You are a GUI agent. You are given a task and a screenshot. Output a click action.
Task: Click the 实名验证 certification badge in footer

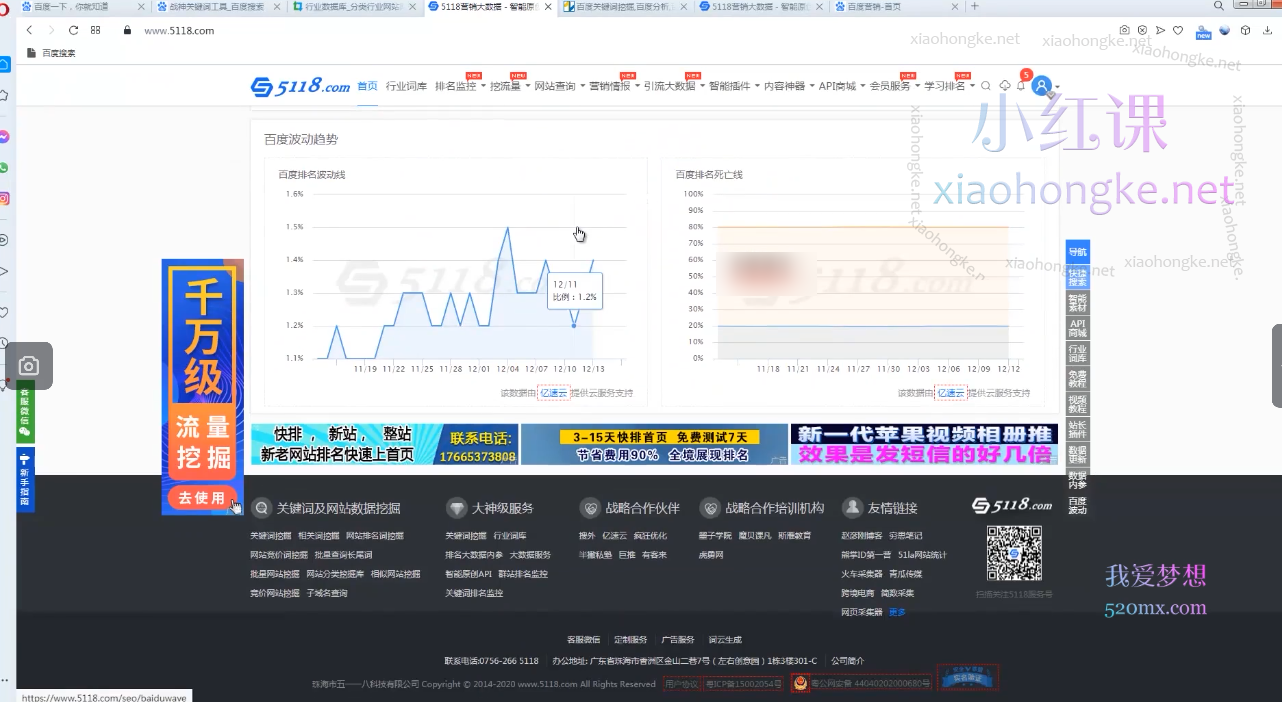967,677
